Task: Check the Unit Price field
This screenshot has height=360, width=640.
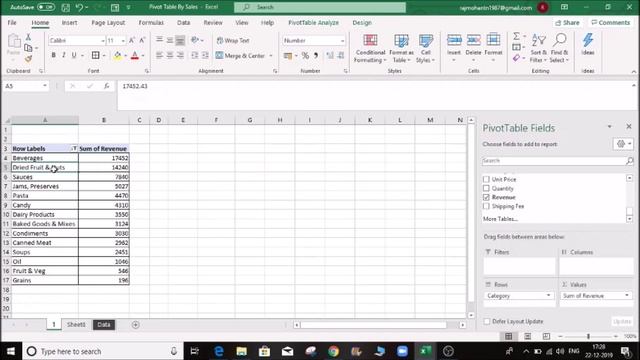Action: tap(486, 179)
